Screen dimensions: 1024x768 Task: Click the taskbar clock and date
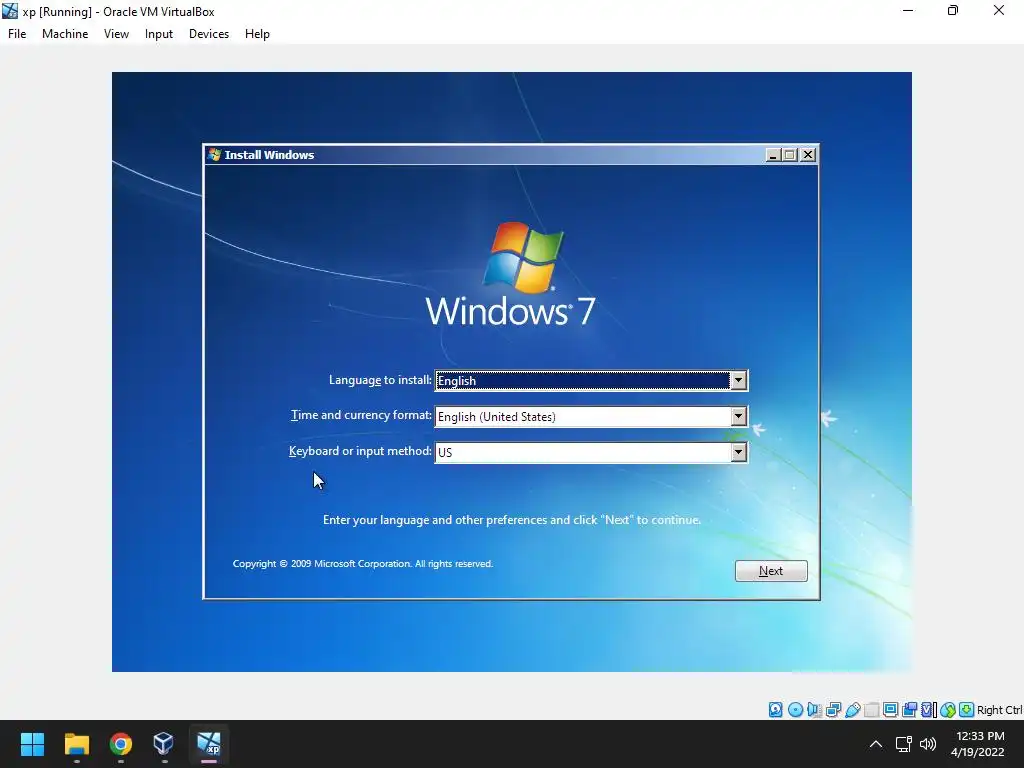tap(978, 744)
